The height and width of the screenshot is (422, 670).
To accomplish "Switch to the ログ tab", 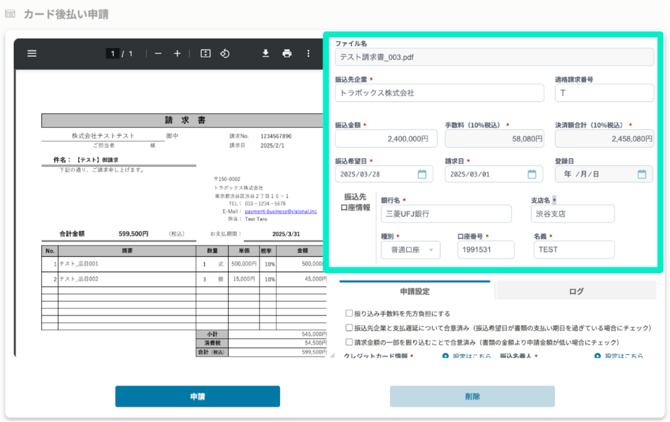I will (x=576, y=291).
